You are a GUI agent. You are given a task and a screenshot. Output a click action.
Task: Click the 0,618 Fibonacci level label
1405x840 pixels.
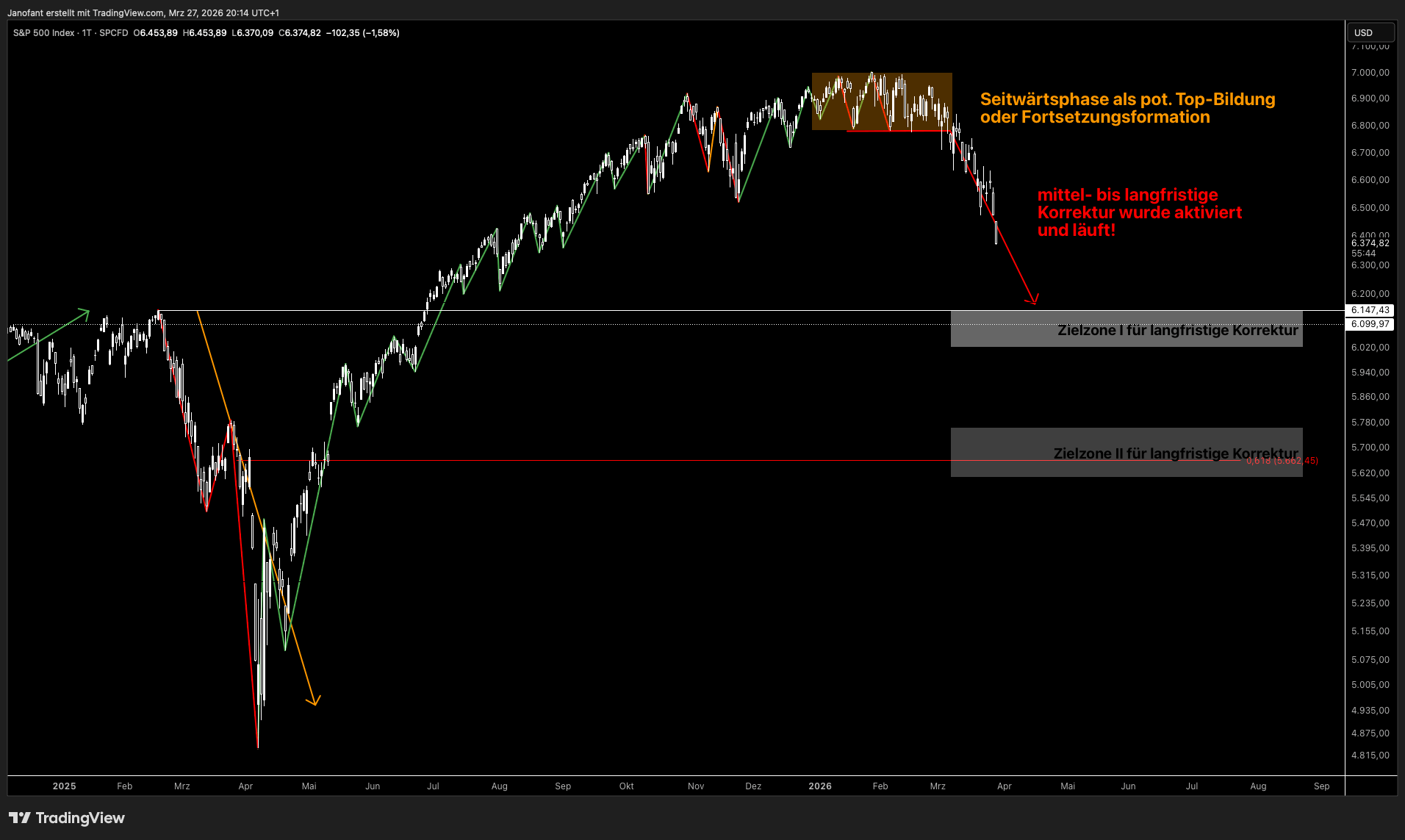(x=1282, y=461)
